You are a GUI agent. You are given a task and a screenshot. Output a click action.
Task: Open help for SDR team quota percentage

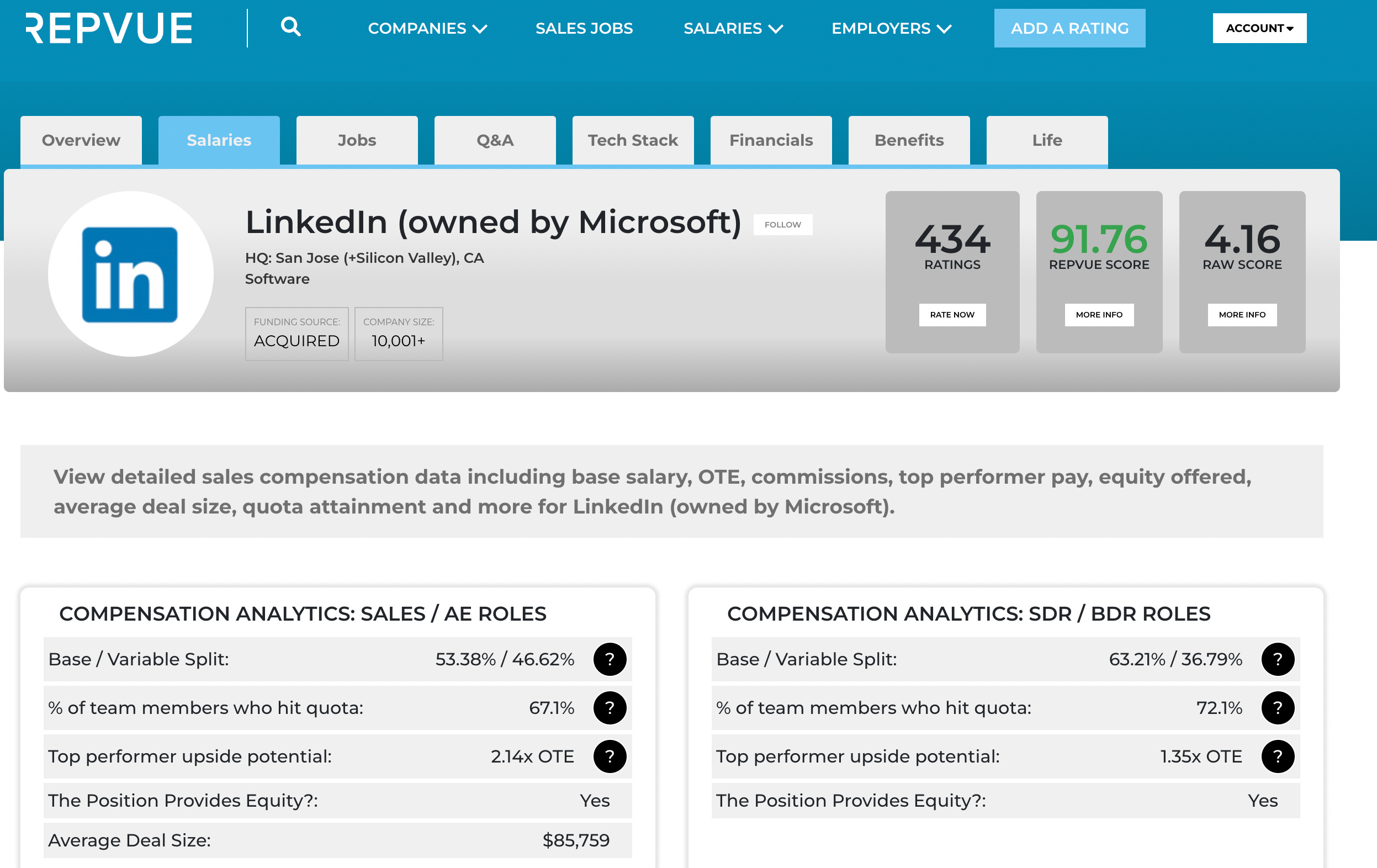pyautogui.click(x=1278, y=708)
